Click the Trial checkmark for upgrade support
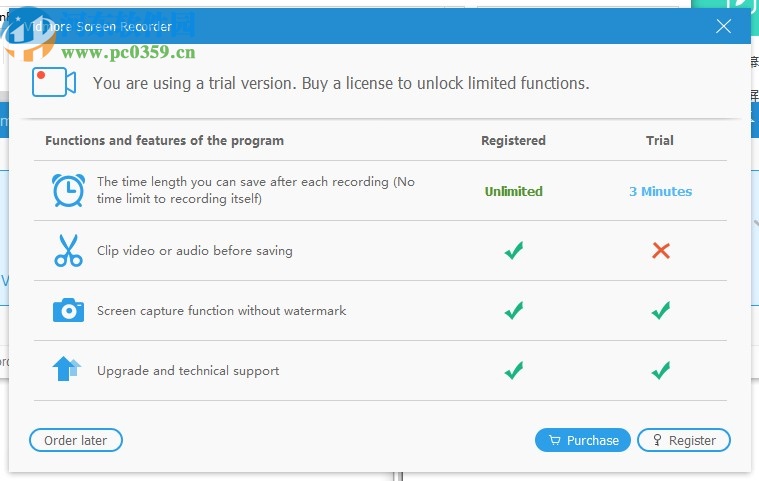The image size is (759, 481). coord(660,371)
